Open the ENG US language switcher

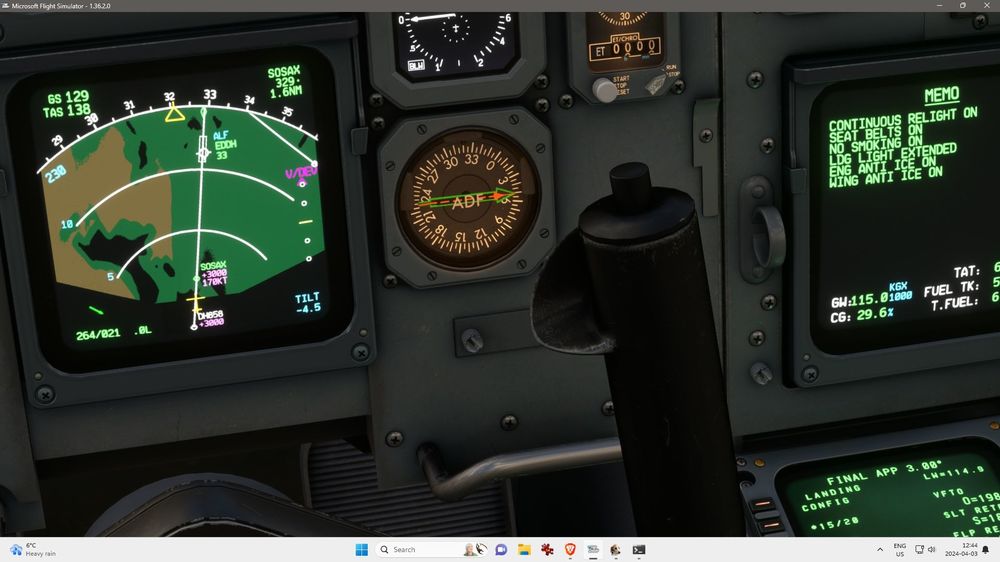[900, 549]
